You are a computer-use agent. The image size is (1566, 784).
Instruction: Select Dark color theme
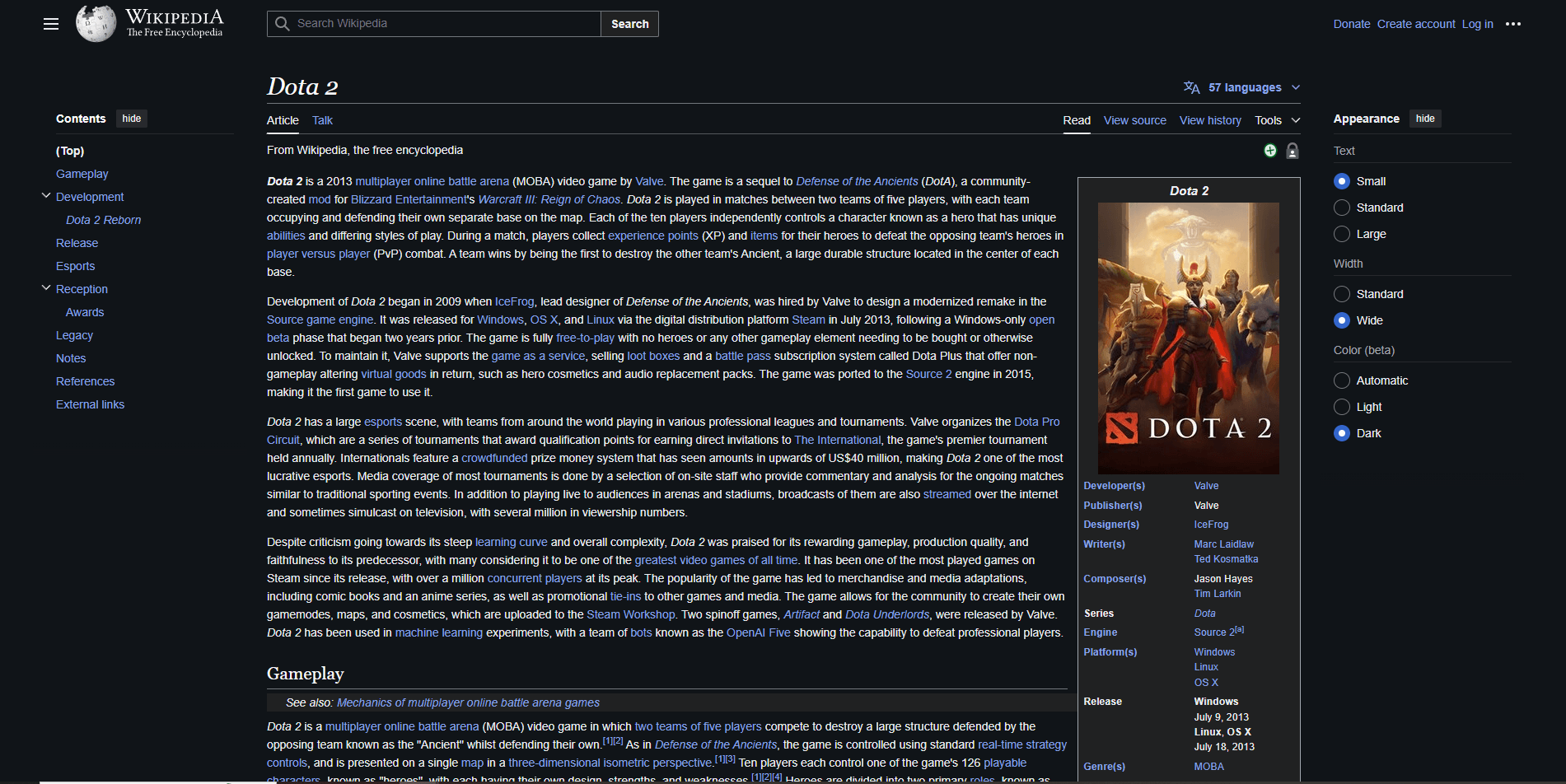pyautogui.click(x=1342, y=433)
